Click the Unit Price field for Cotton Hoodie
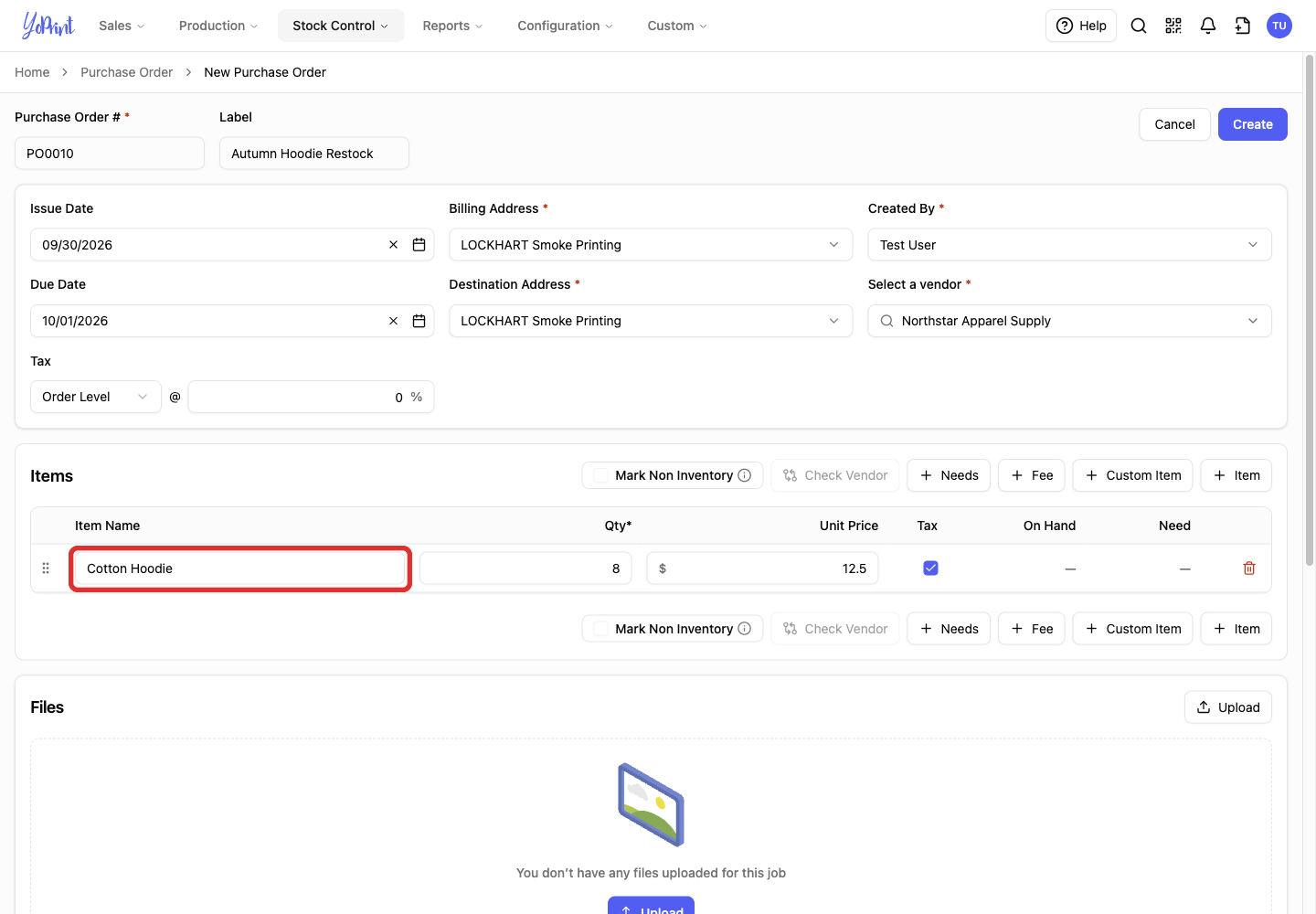The width and height of the screenshot is (1316, 914). [762, 569]
